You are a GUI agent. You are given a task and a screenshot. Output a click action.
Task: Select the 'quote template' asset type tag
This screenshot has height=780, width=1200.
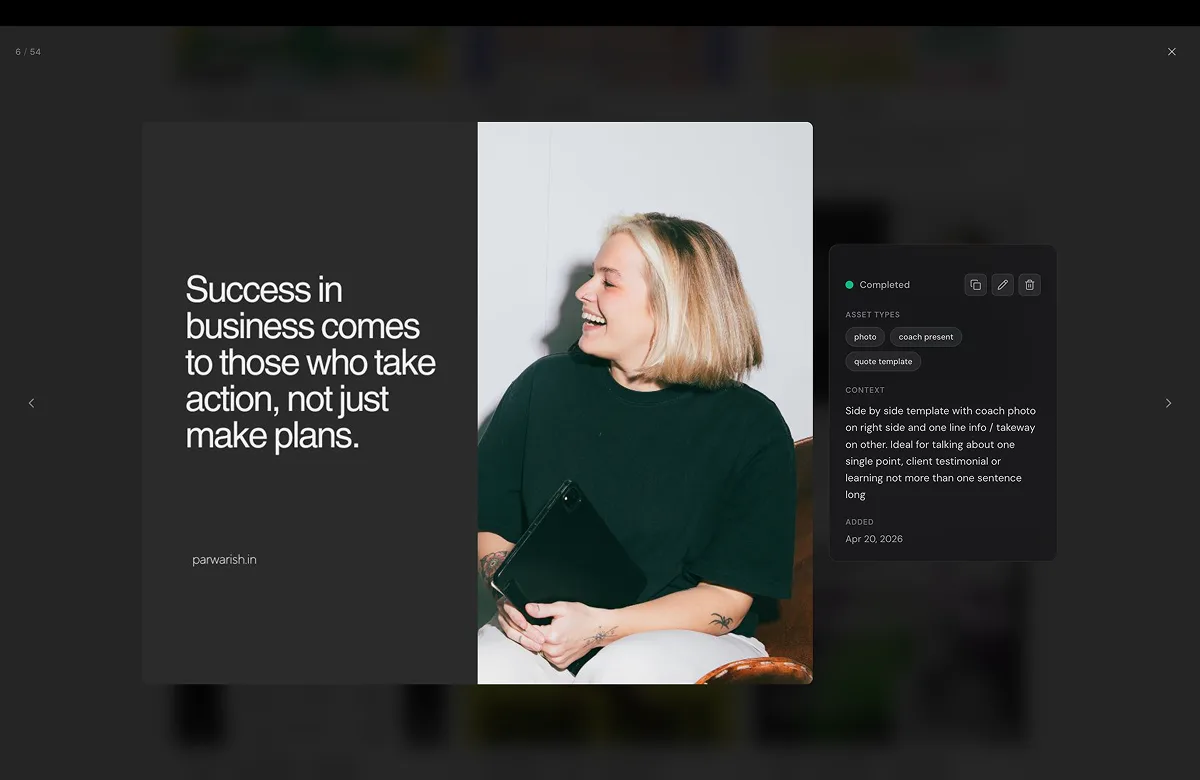point(883,361)
